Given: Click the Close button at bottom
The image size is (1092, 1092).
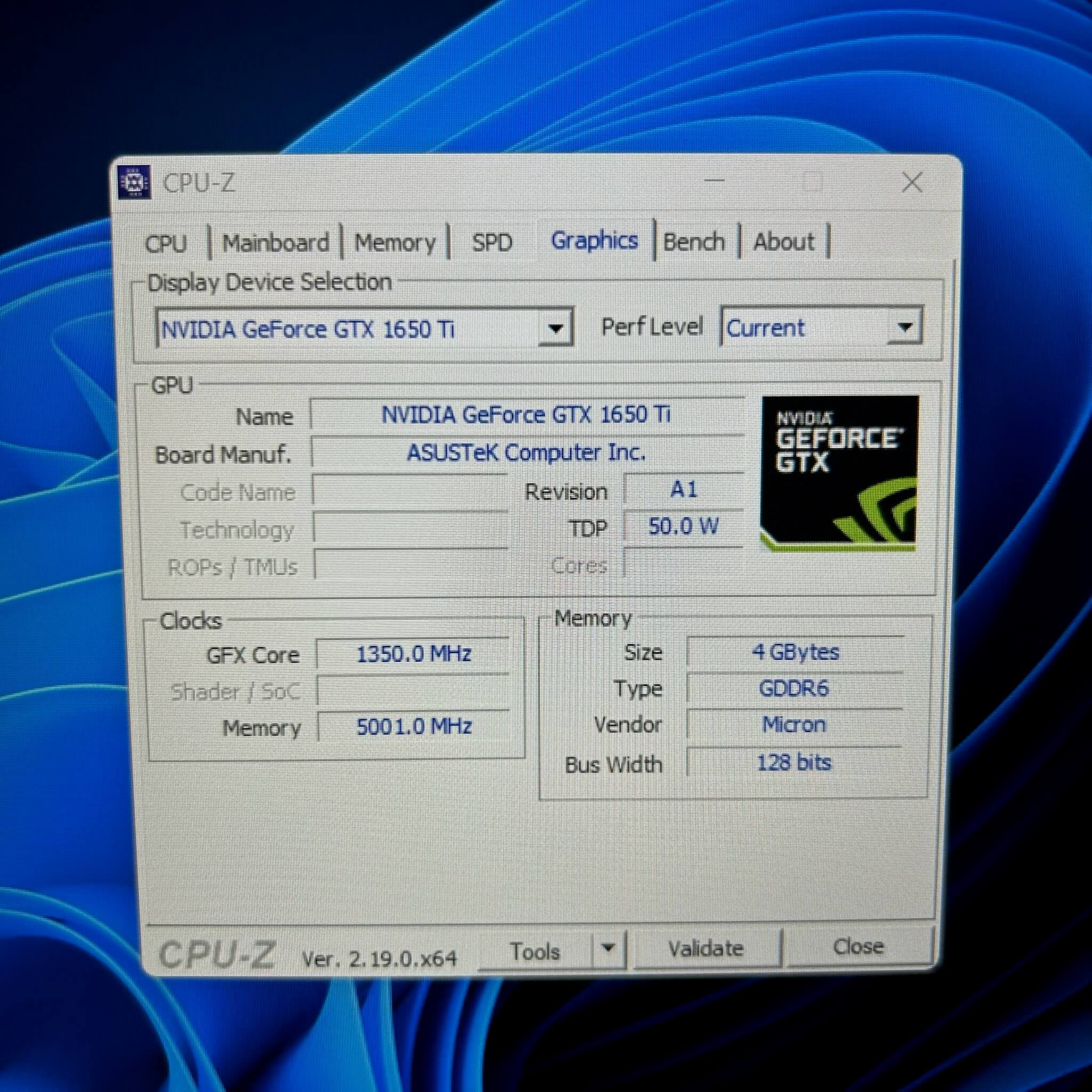Looking at the screenshot, I should pyautogui.click(x=857, y=947).
